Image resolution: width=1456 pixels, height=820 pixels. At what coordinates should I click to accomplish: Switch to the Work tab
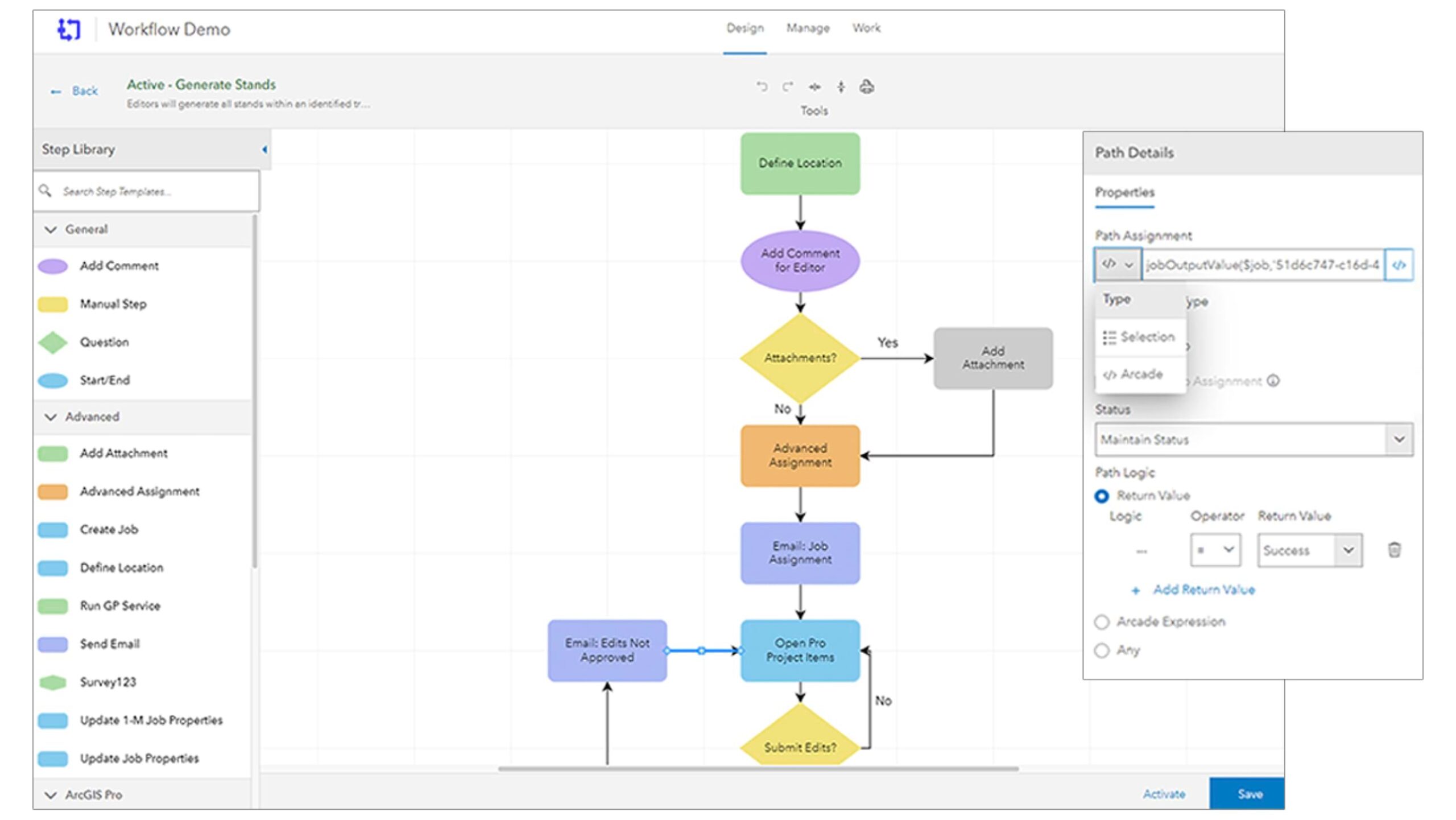[x=866, y=28]
